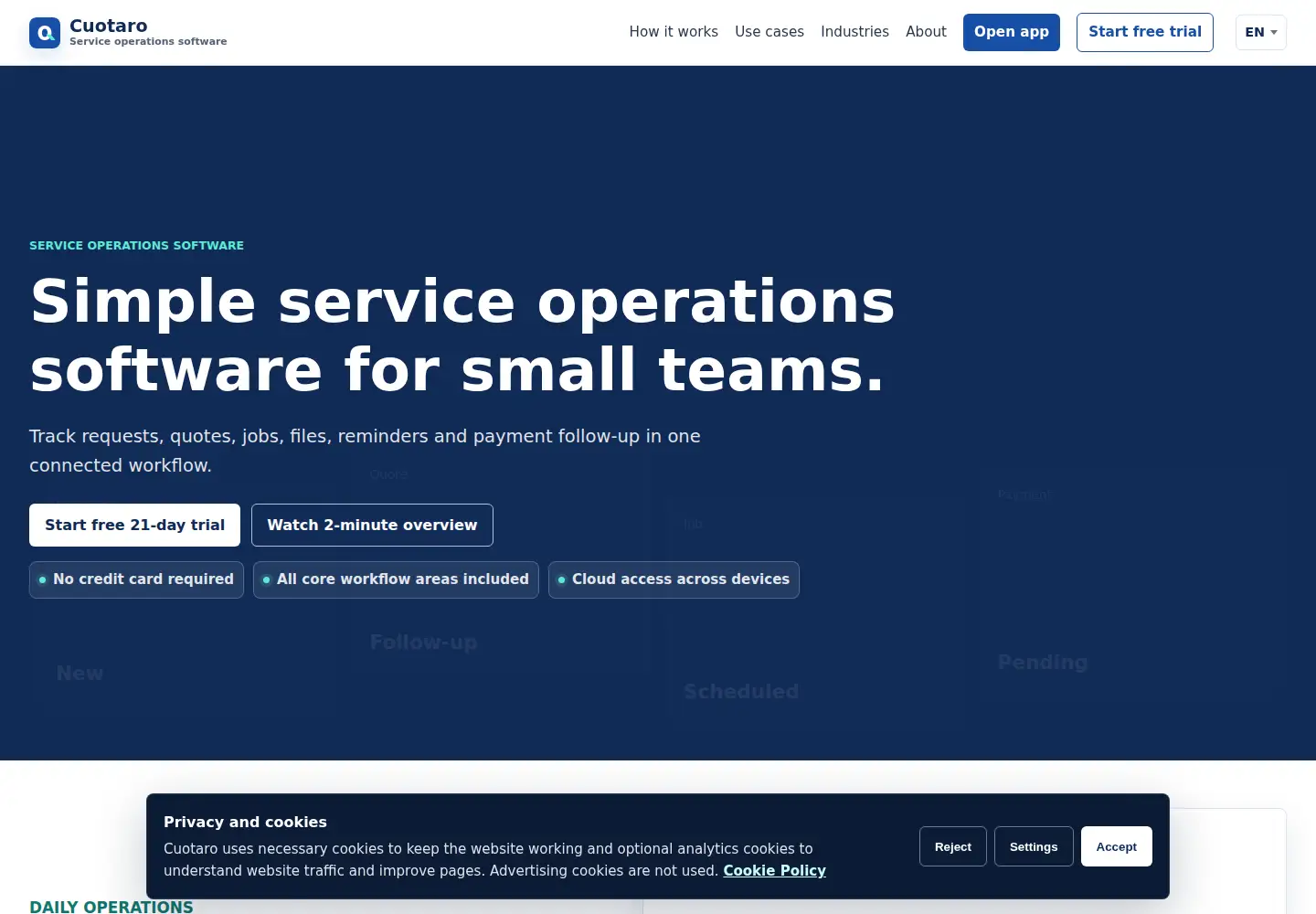This screenshot has width=1316, height=914.
Task: Open the How it works menu item
Action: (x=674, y=32)
